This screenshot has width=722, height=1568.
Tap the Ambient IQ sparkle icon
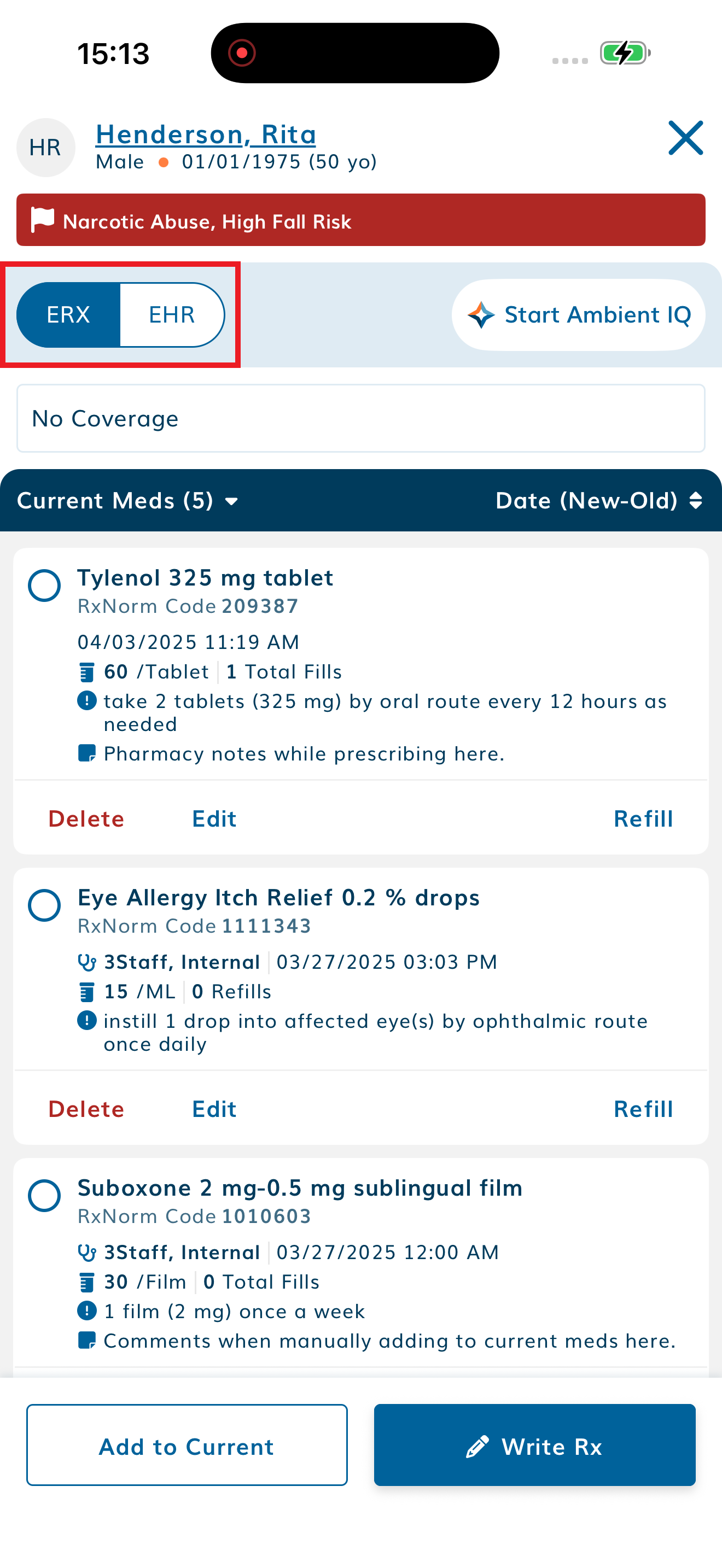click(x=481, y=315)
